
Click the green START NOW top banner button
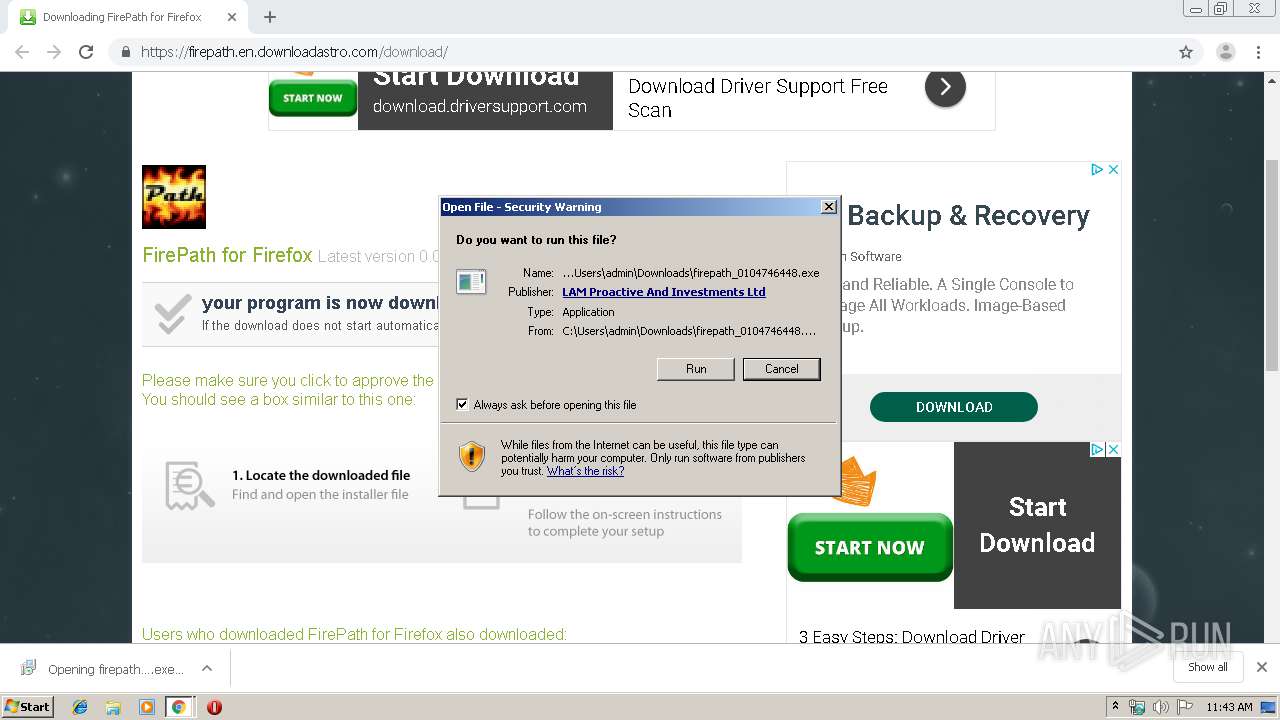[x=313, y=98]
